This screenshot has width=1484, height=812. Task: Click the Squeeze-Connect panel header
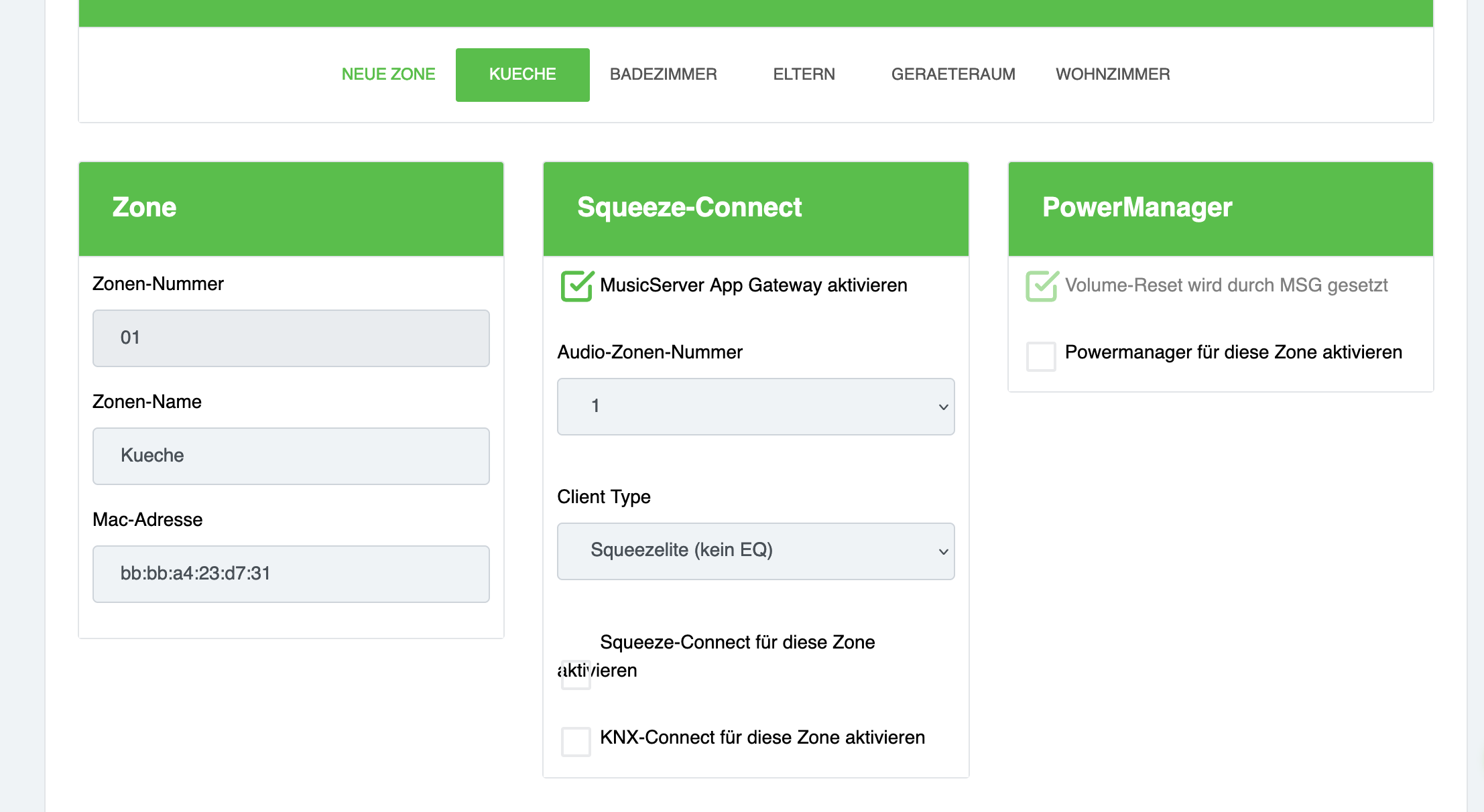[x=755, y=208]
